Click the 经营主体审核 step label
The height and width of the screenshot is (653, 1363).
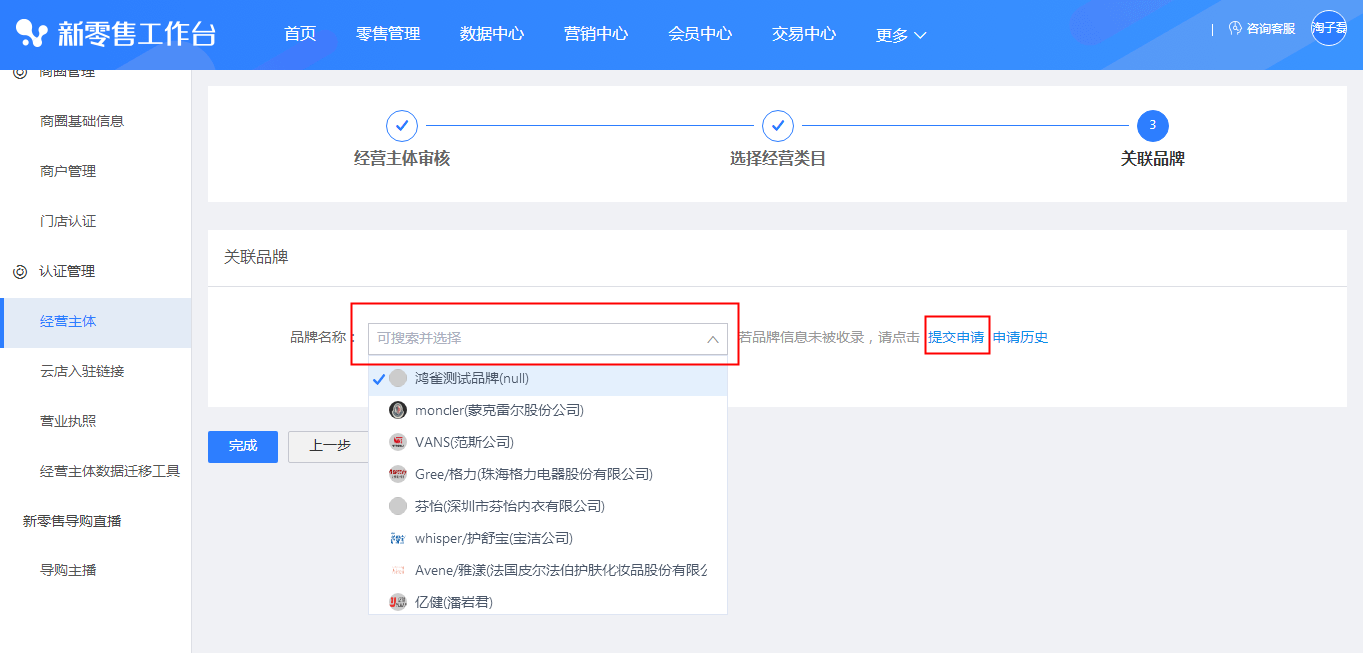402,159
